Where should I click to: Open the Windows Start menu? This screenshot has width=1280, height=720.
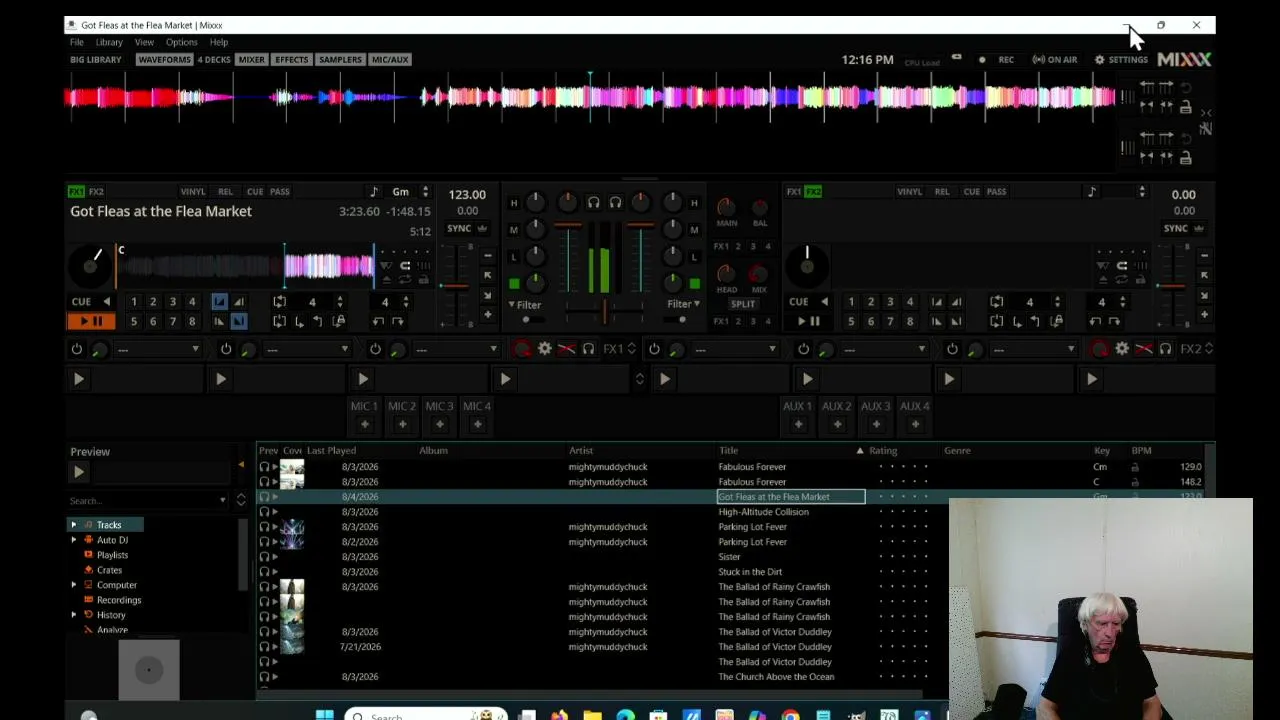pyautogui.click(x=324, y=715)
